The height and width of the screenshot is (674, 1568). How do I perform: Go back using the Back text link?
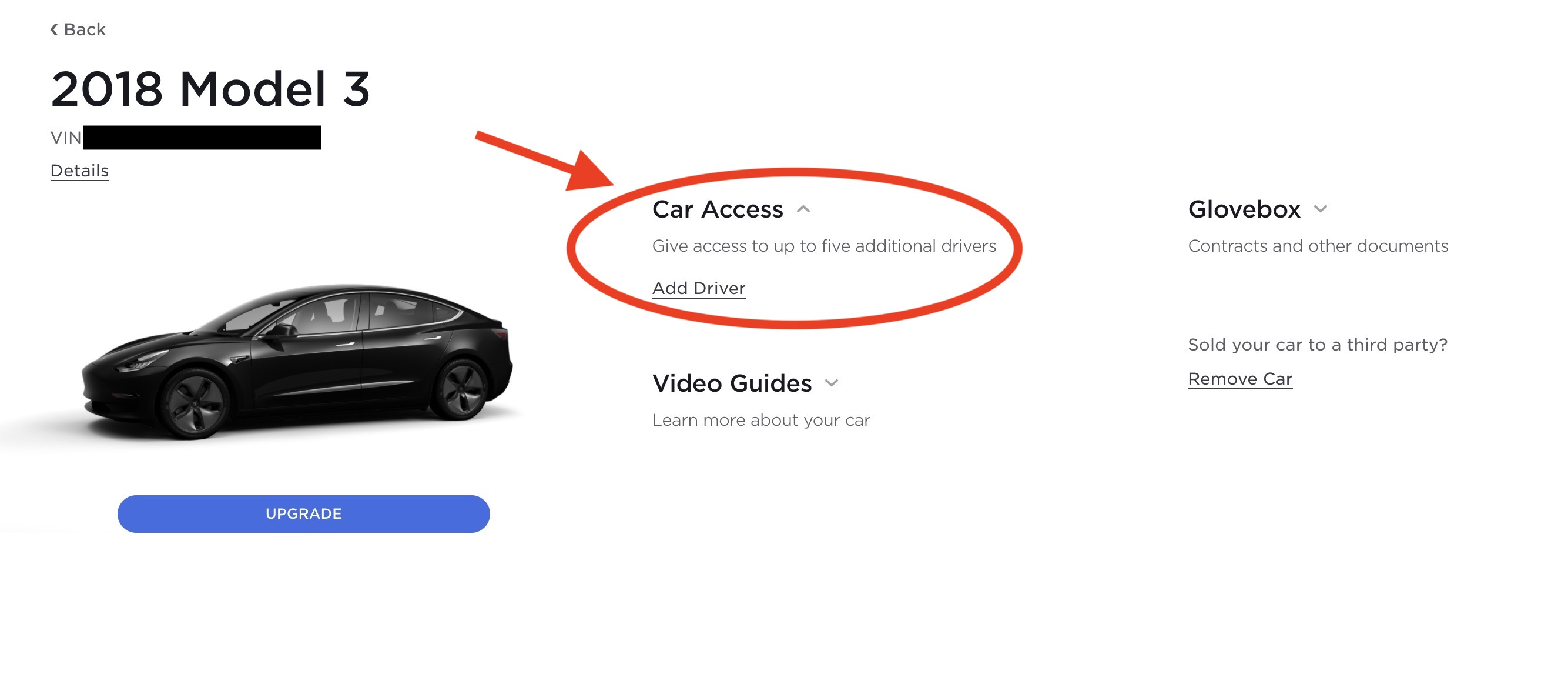(85, 30)
